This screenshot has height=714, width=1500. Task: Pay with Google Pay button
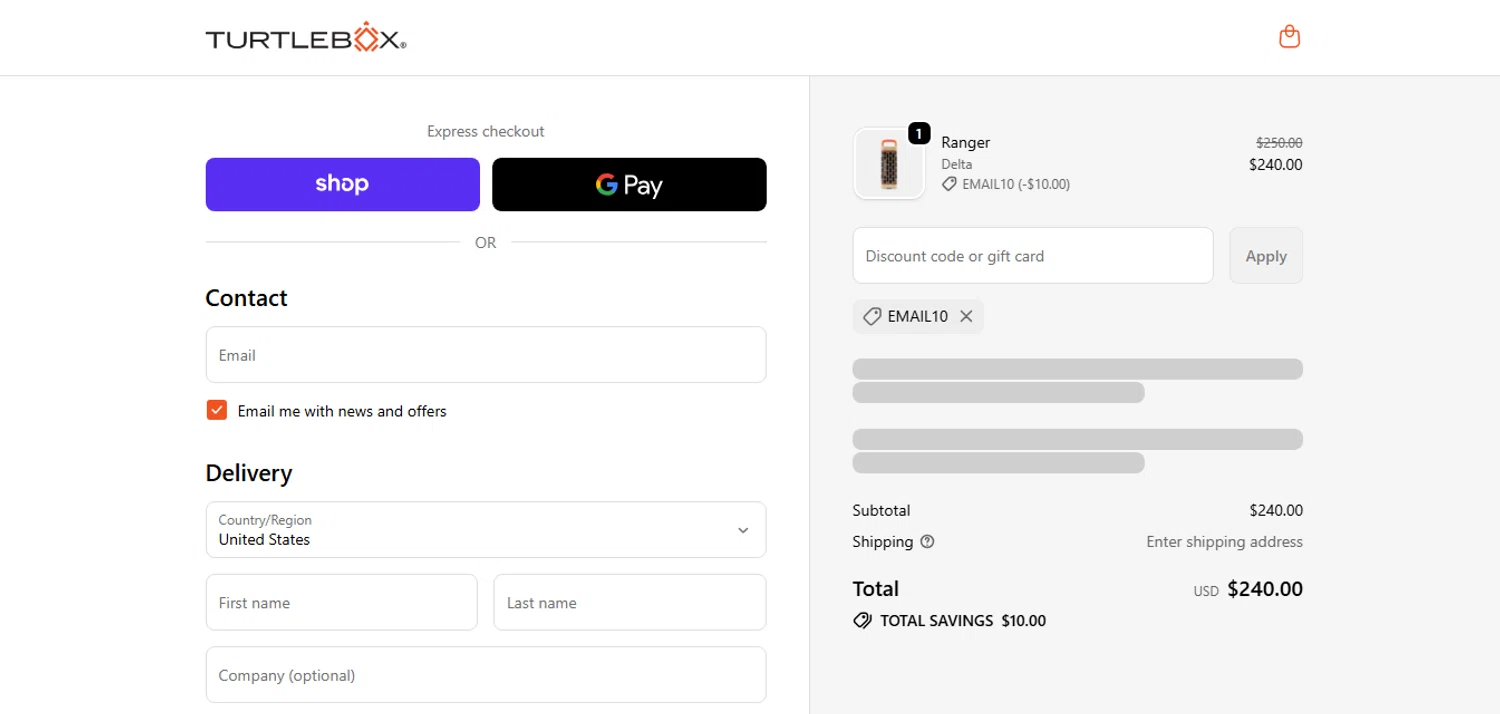click(629, 184)
